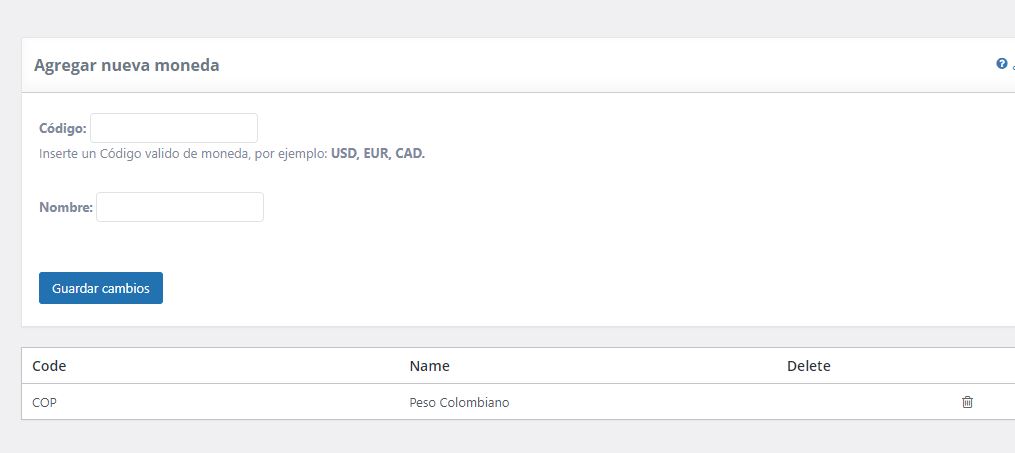Click the Peso Colombiano name cell
Image resolution: width=1015 pixels, height=453 pixels.
[x=459, y=403]
